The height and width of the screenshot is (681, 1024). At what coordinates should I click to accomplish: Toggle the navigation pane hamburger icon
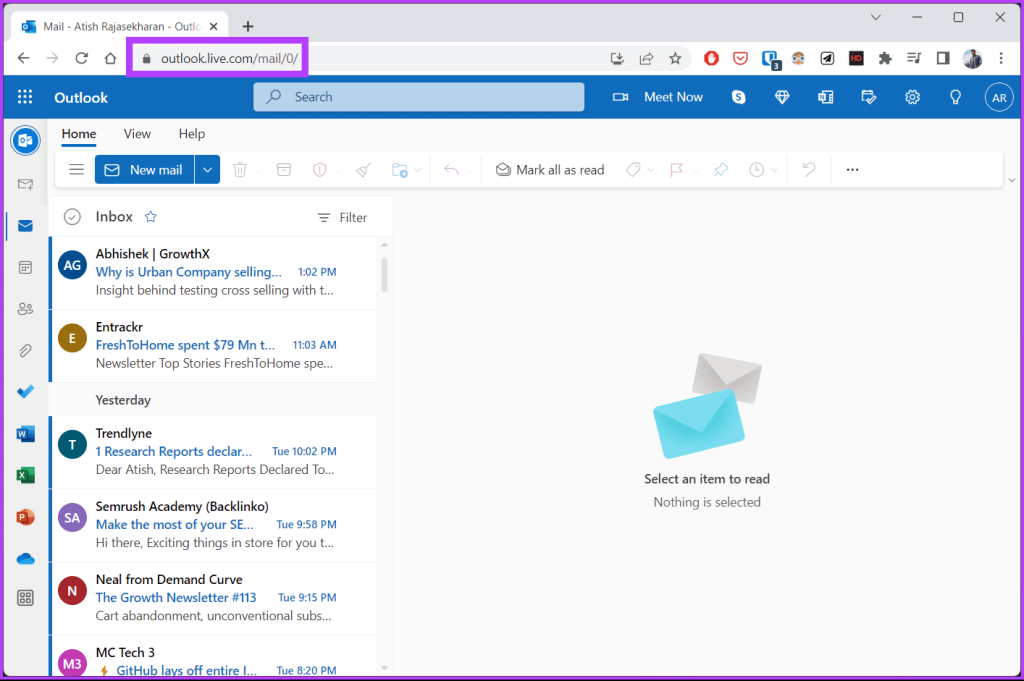(x=76, y=170)
